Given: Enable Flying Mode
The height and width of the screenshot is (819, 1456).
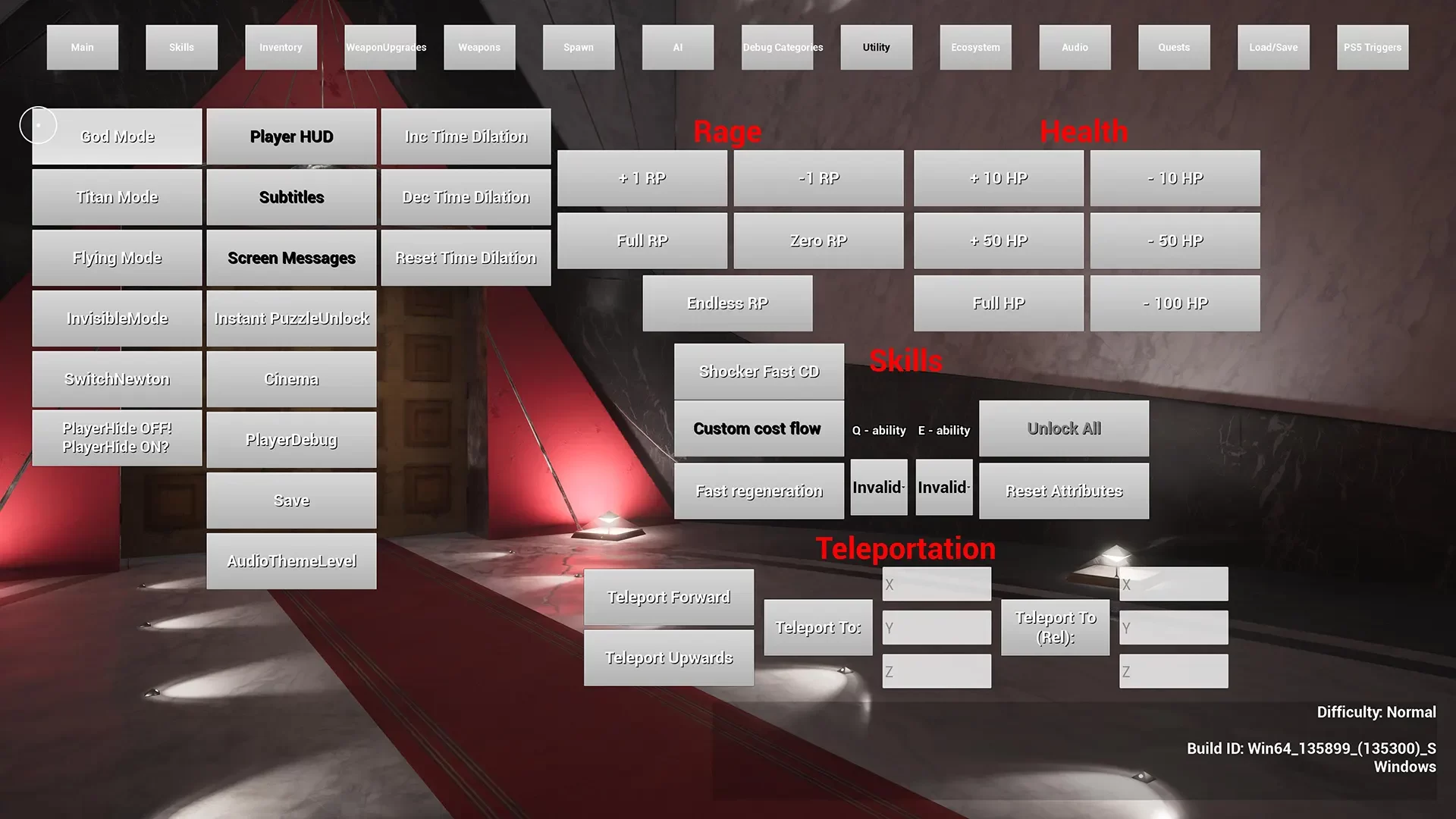Looking at the screenshot, I should pos(117,257).
